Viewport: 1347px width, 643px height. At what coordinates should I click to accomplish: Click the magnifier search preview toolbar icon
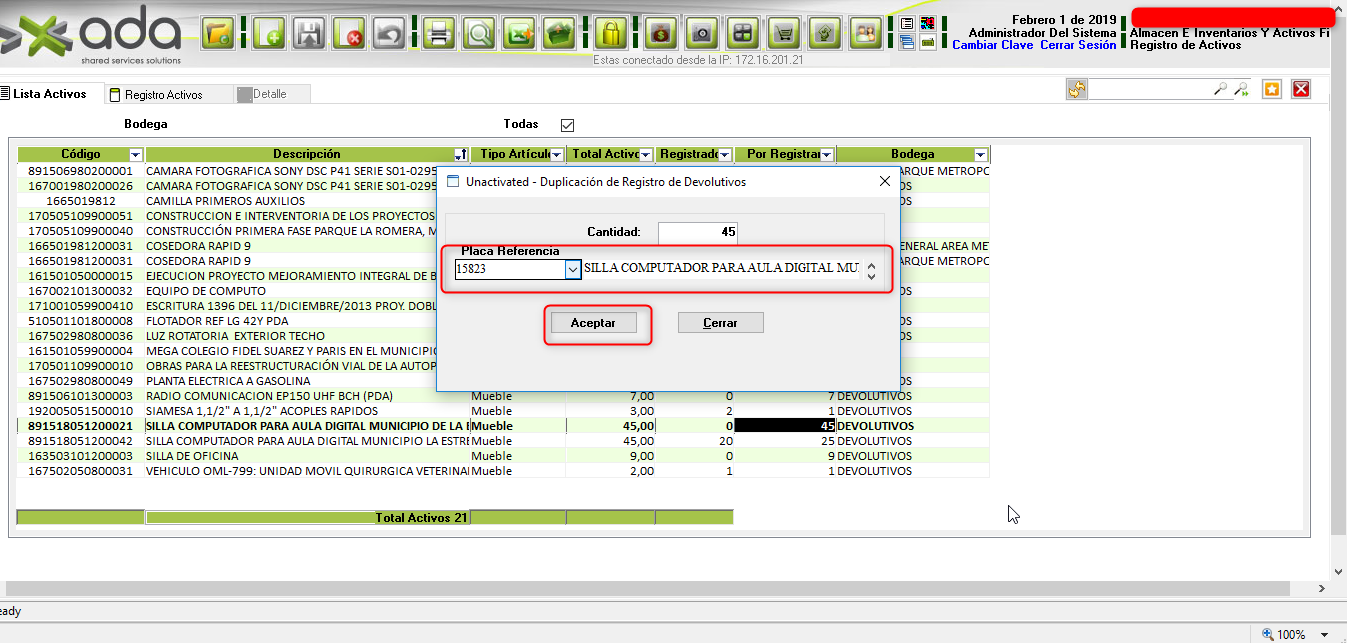pos(480,34)
